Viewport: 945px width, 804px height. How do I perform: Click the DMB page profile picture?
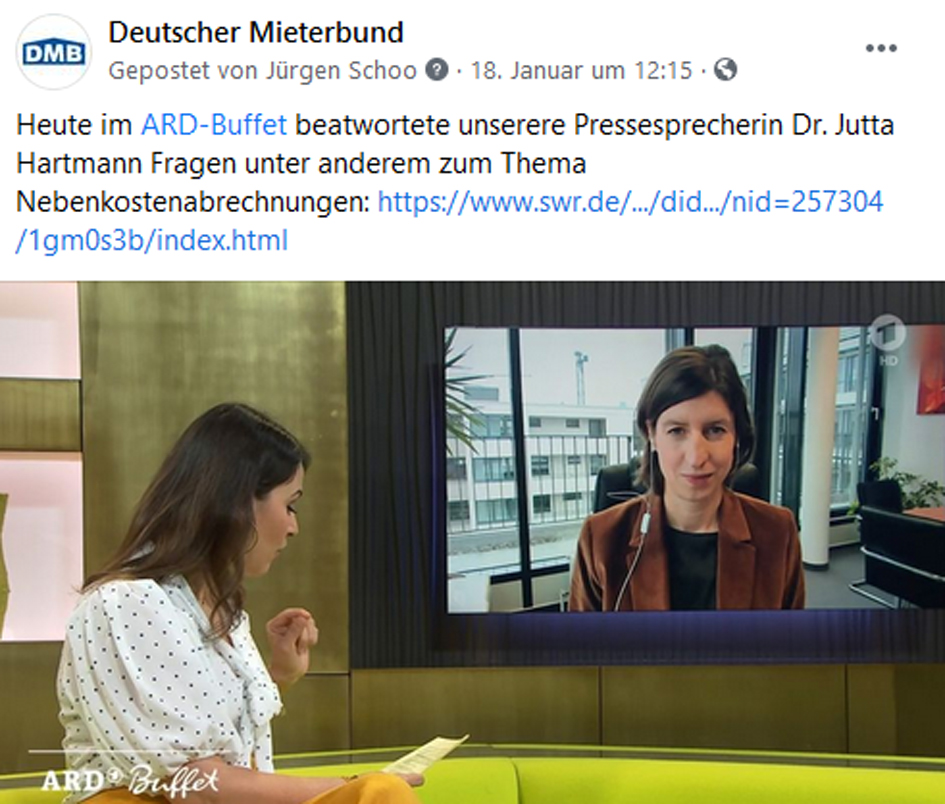[54, 52]
